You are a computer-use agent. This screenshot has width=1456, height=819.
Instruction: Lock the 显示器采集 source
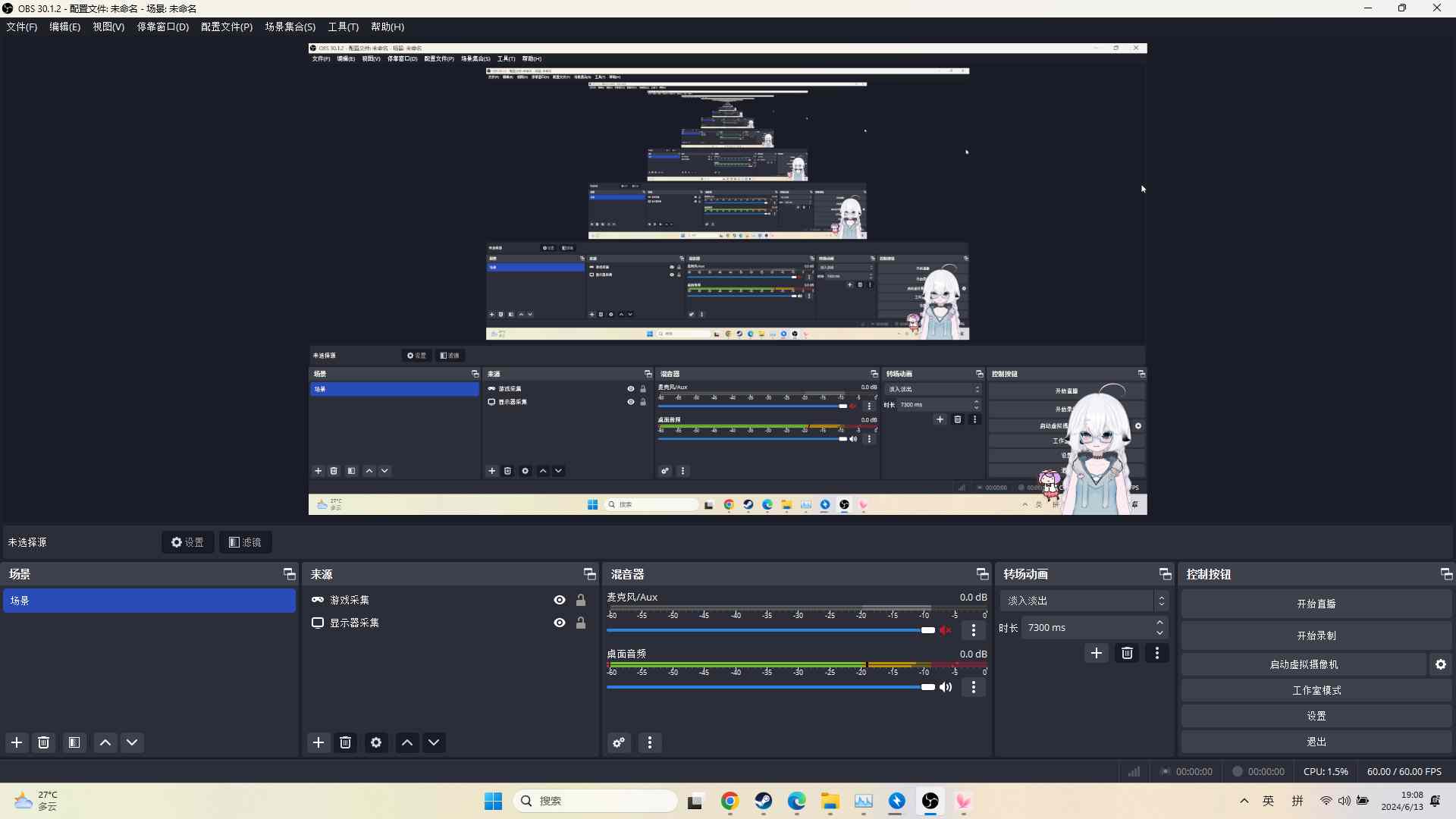(x=581, y=623)
